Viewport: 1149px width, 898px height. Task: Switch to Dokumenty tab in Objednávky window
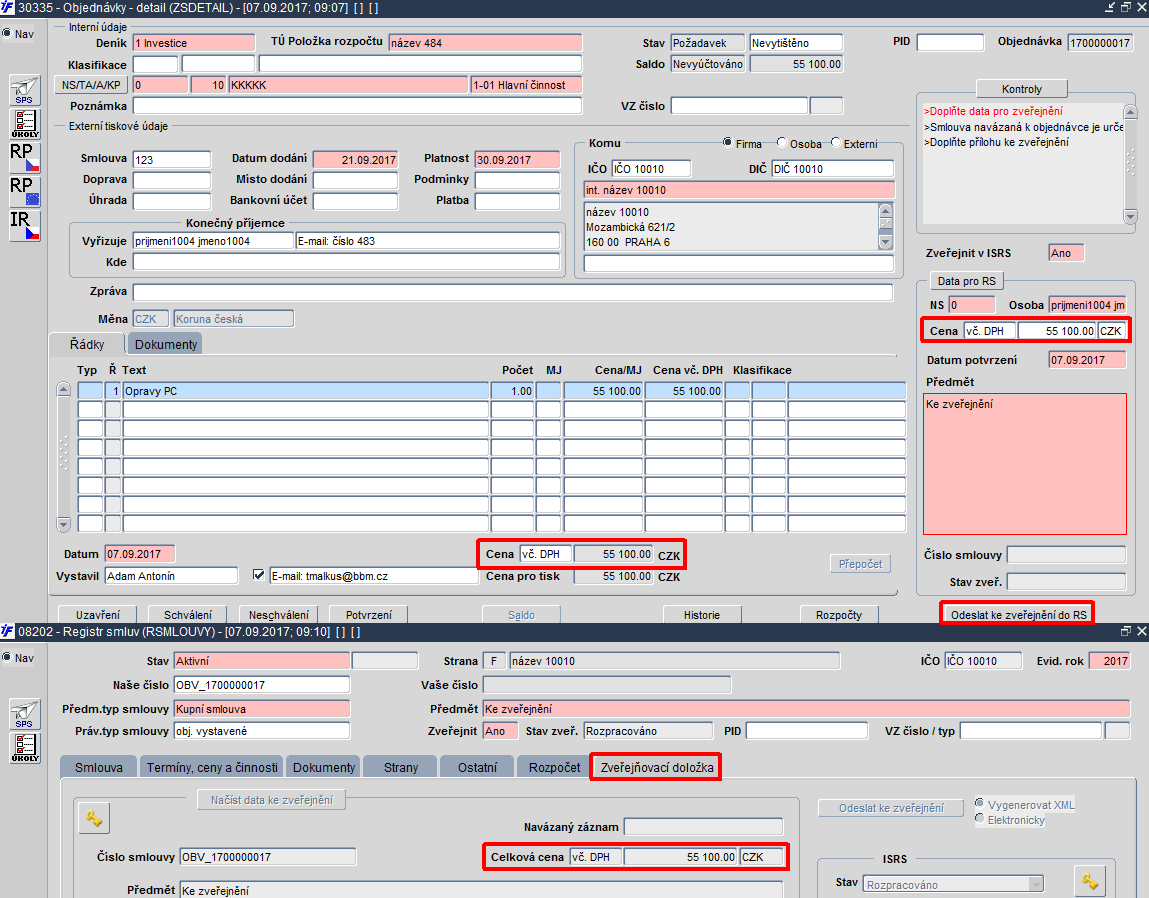[x=166, y=344]
